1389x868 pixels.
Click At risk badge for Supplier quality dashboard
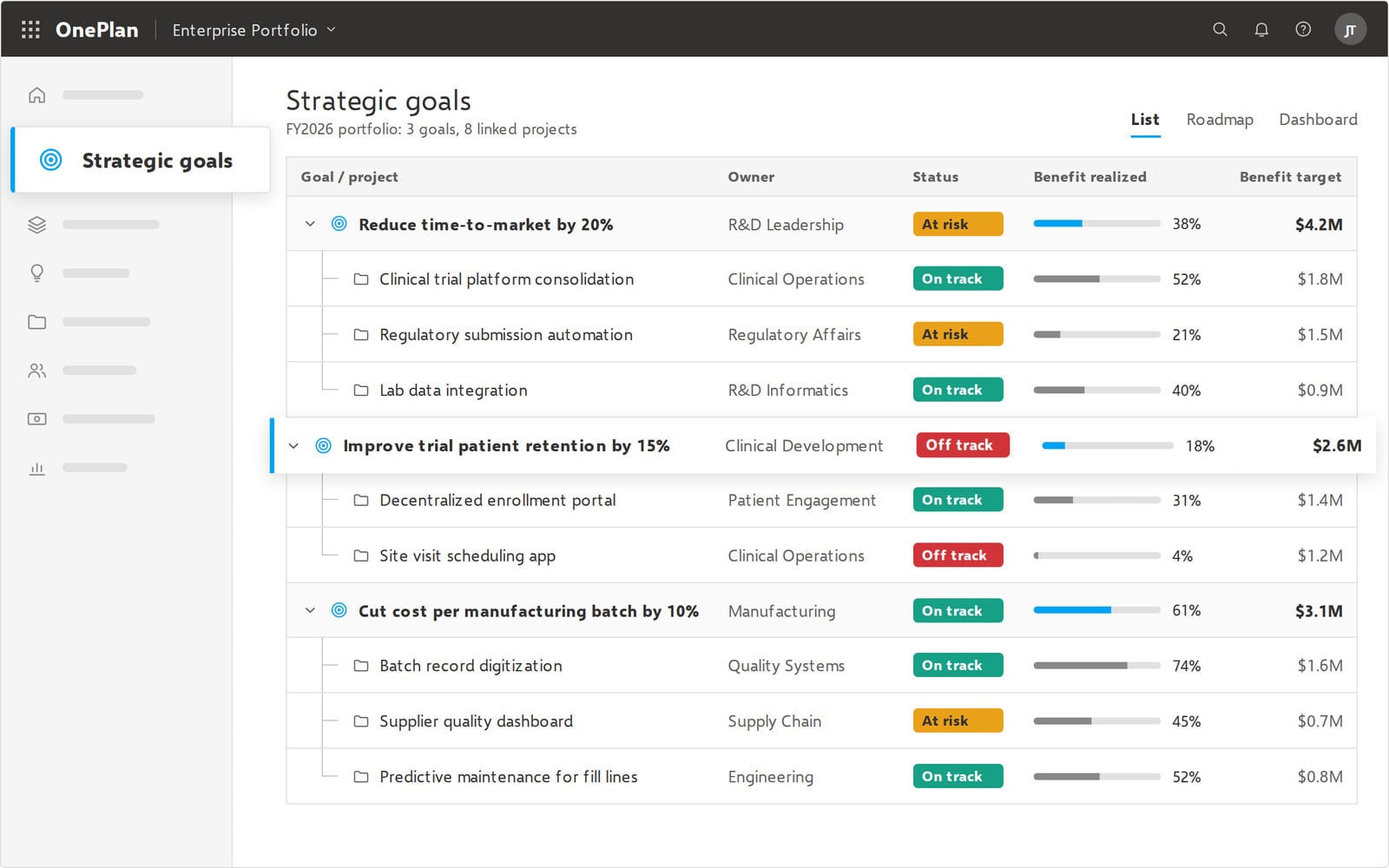(x=958, y=721)
